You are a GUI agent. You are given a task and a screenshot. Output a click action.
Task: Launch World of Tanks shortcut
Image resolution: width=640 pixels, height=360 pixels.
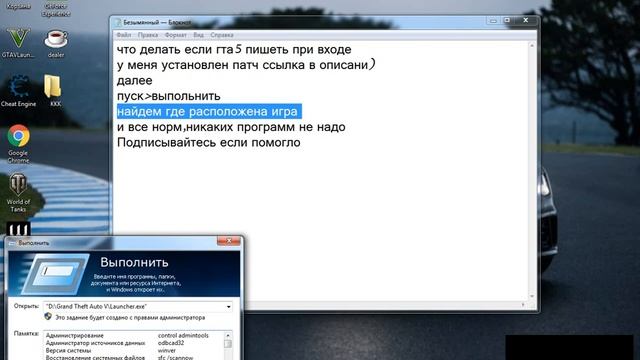coord(18,193)
